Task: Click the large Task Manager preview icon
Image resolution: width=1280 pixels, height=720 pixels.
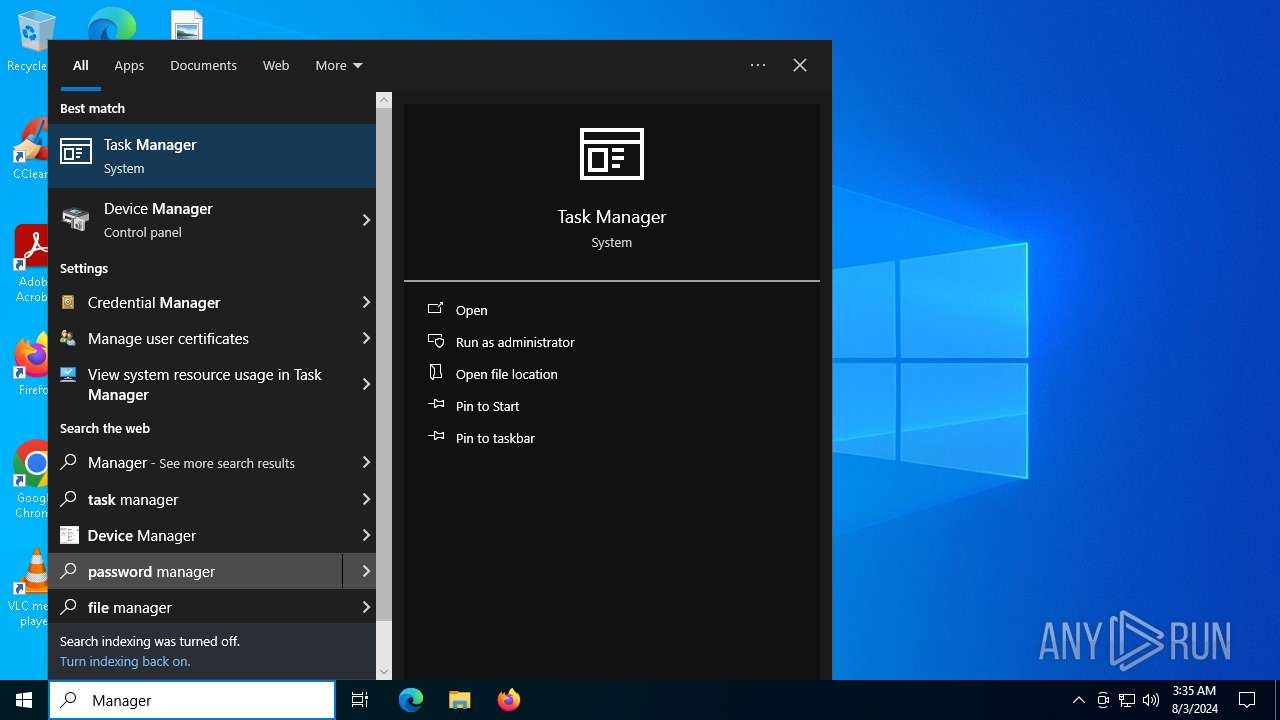Action: tap(612, 154)
